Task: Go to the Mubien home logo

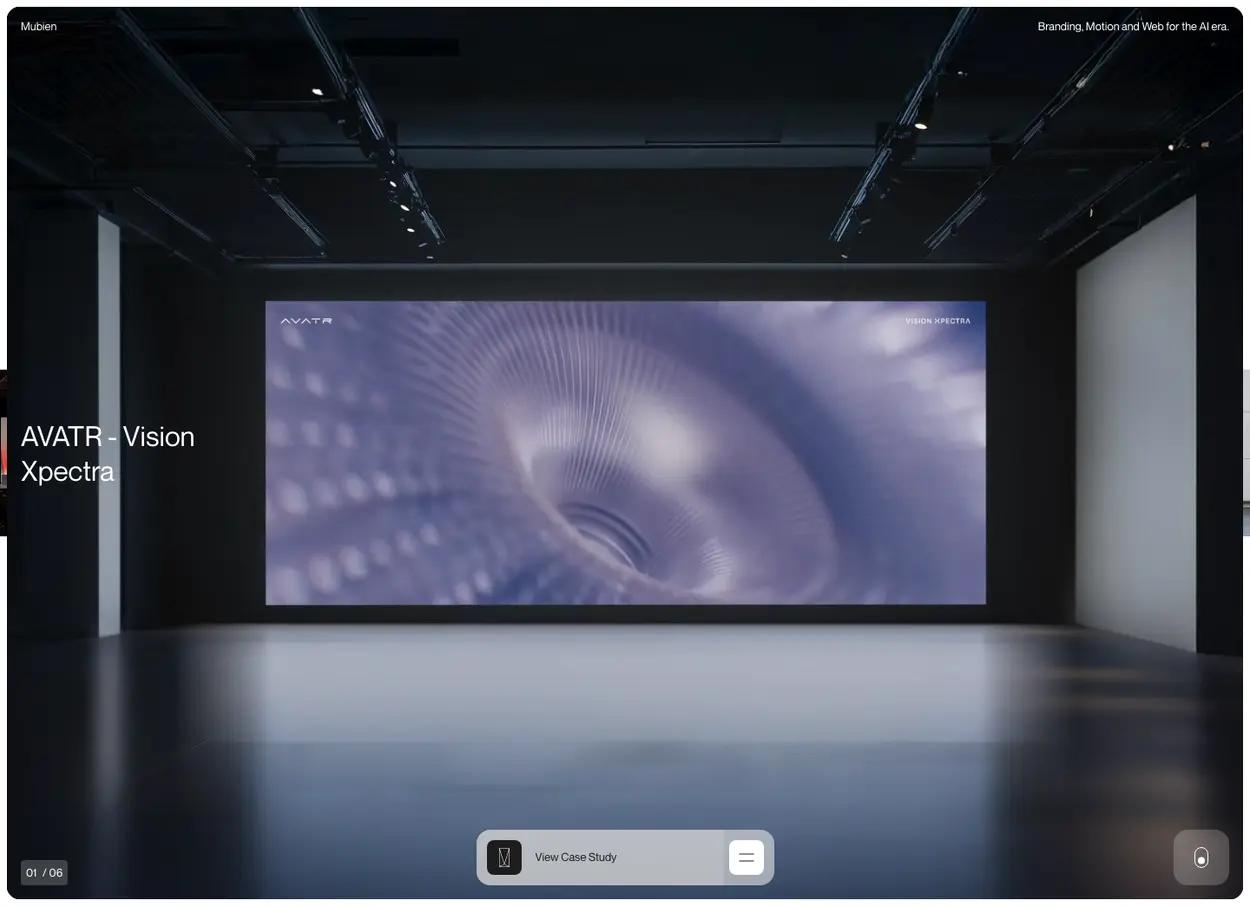Action: [x=39, y=27]
